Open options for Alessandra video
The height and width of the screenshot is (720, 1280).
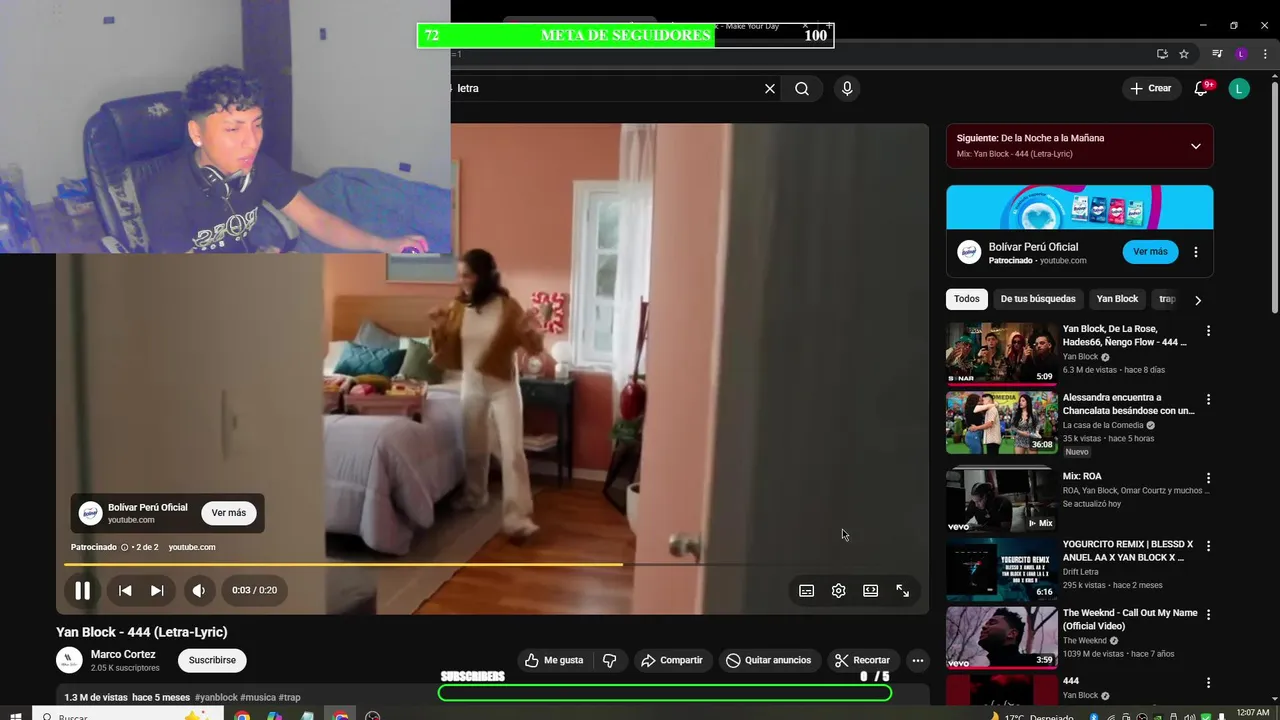[x=1208, y=399]
